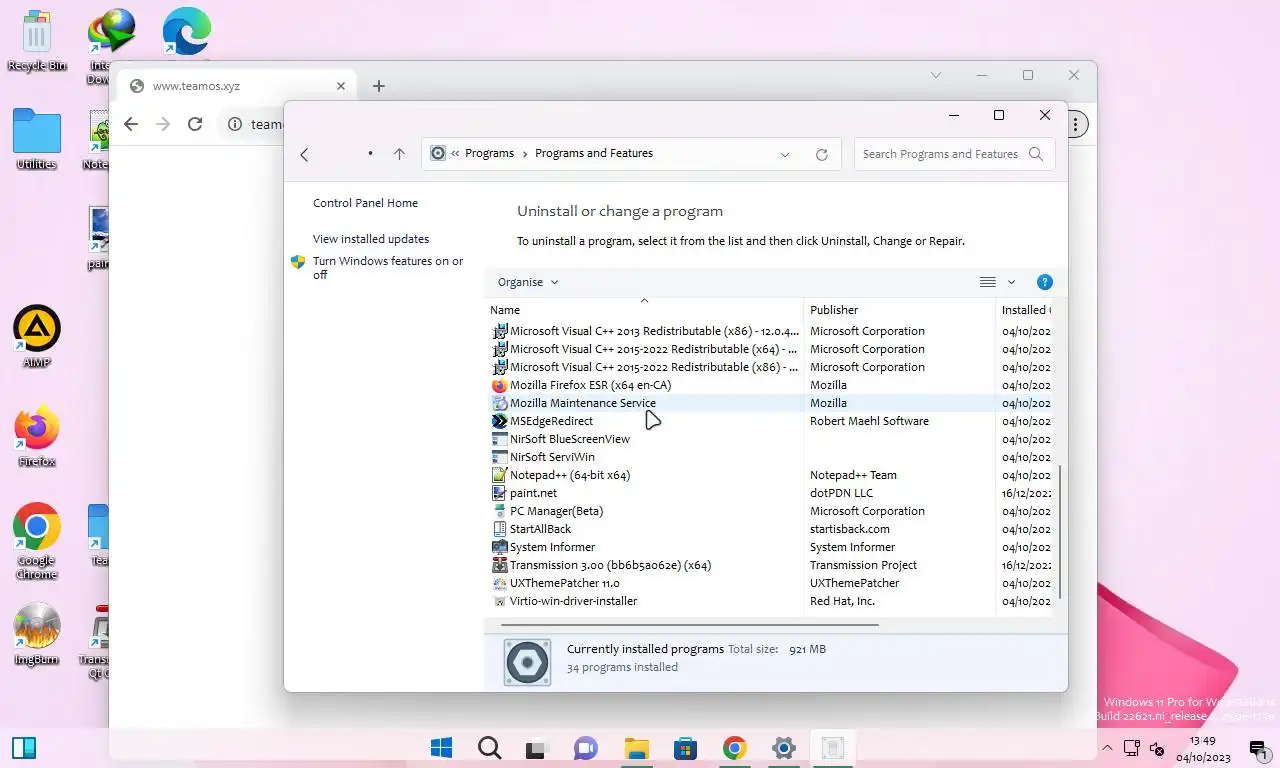
Task: Click the Programs breadcrumb
Action: pos(489,153)
